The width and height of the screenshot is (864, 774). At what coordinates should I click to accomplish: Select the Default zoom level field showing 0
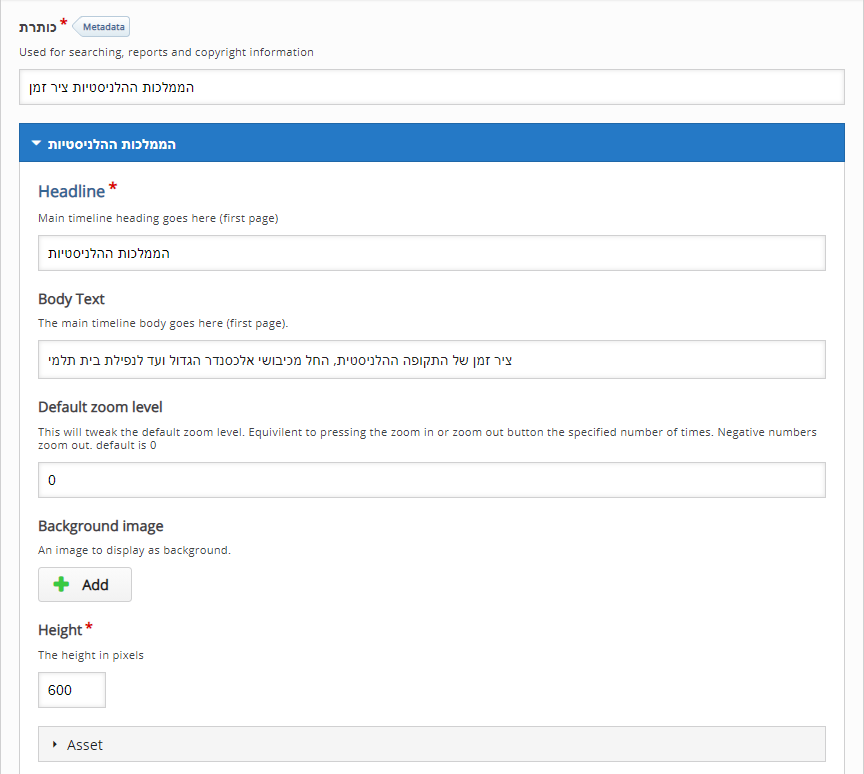431,480
